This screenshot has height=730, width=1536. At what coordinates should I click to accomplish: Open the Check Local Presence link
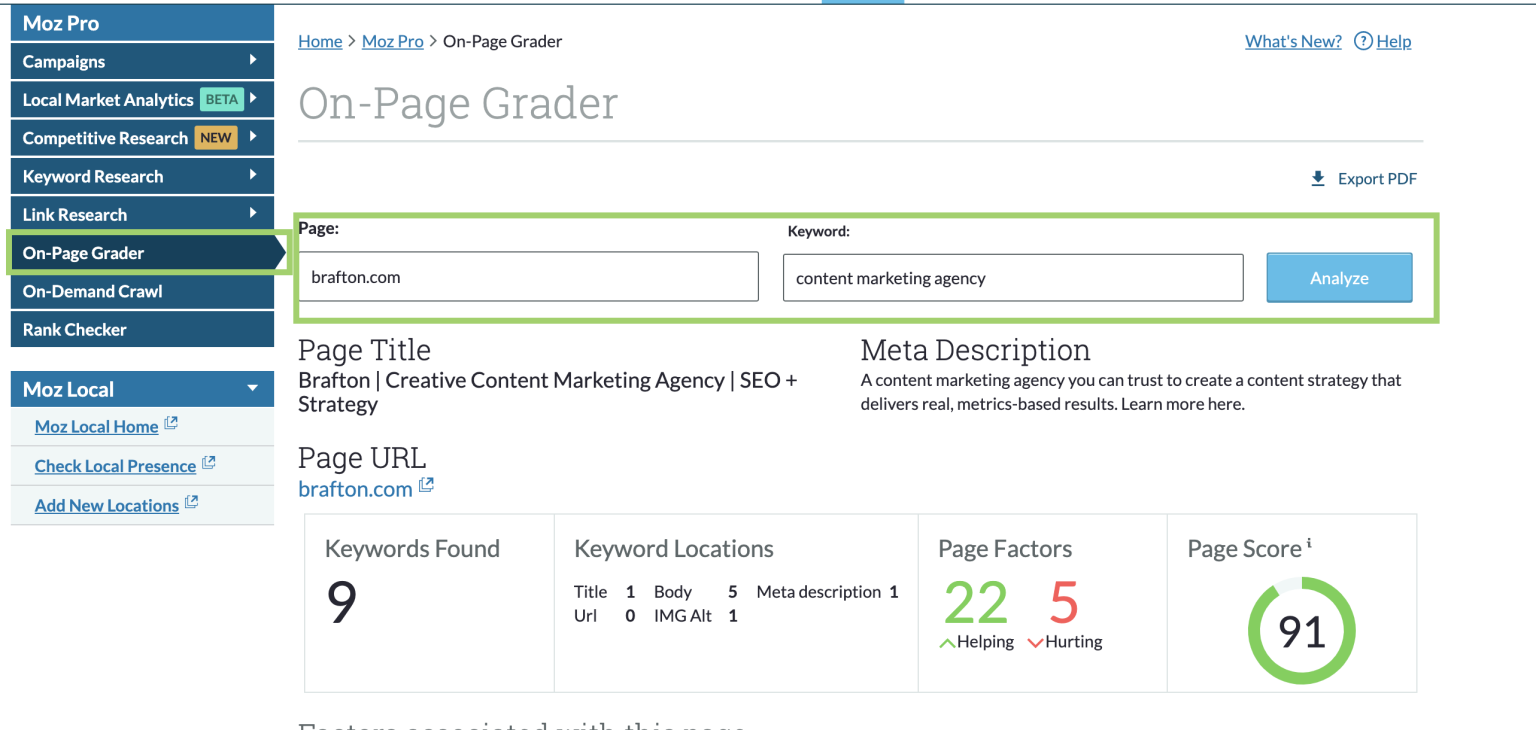click(x=115, y=466)
